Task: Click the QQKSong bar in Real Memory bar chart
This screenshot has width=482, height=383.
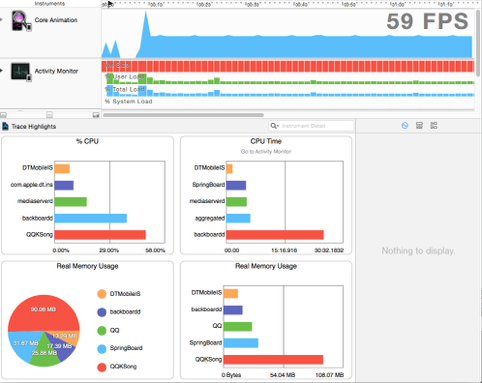Action: coord(273,359)
